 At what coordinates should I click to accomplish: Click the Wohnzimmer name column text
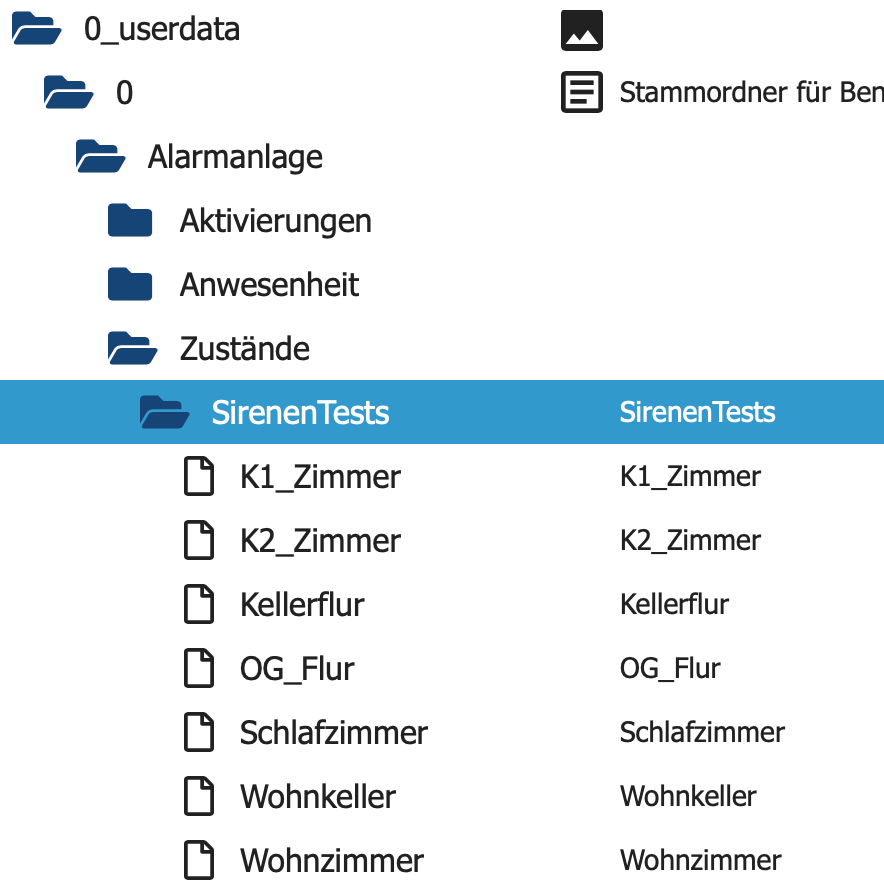tap(700, 860)
